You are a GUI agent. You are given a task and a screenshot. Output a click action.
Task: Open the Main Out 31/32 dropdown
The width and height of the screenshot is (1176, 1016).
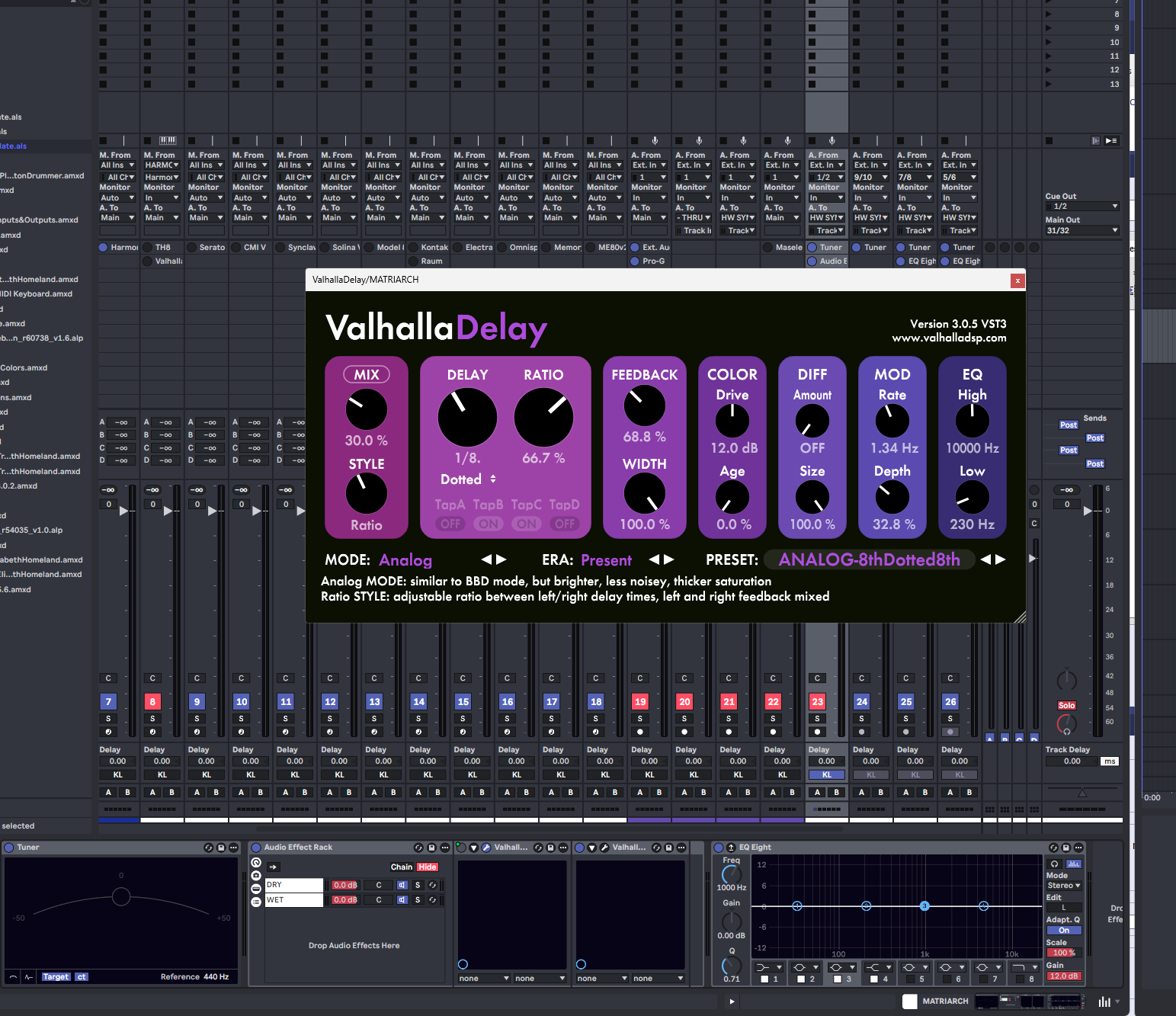coord(1082,230)
